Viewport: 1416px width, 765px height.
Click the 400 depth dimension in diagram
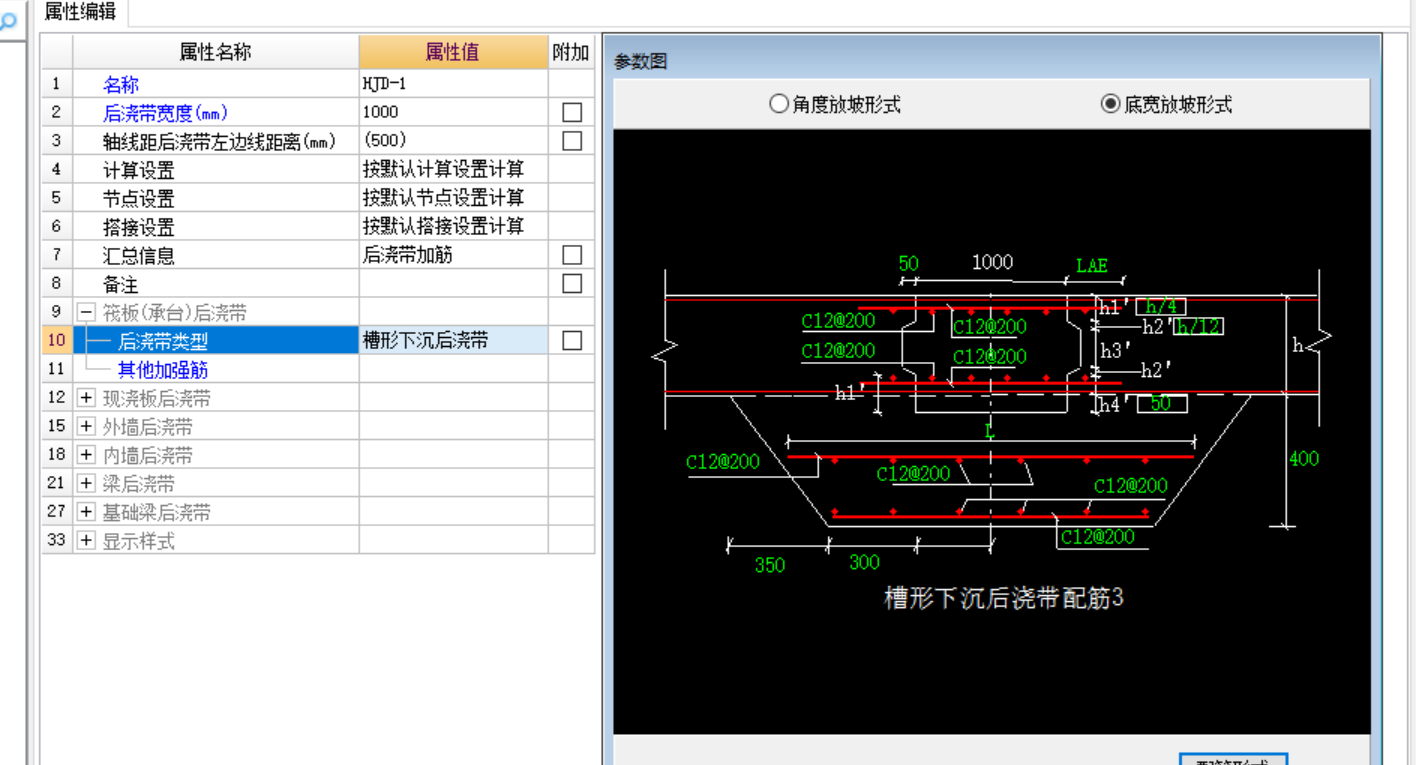click(1303, 459)
